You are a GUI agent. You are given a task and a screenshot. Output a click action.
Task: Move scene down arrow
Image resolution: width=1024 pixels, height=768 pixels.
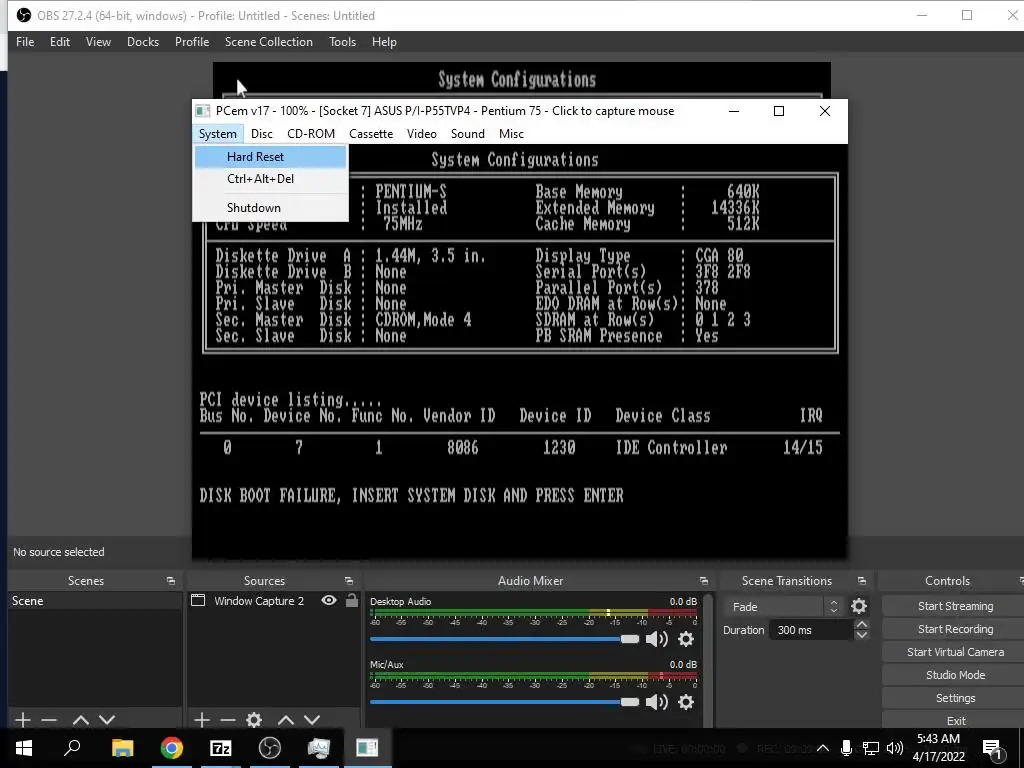coord(107,720)
